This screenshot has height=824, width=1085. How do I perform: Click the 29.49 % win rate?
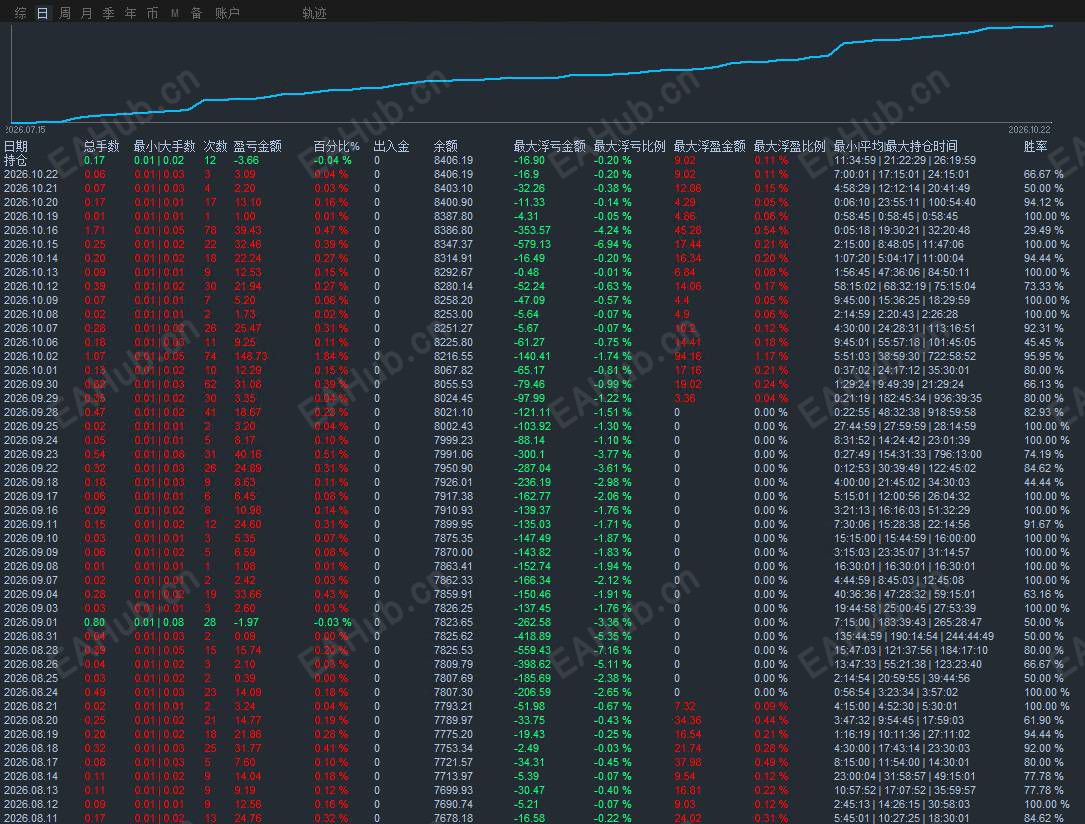[x=1043, y=230]
